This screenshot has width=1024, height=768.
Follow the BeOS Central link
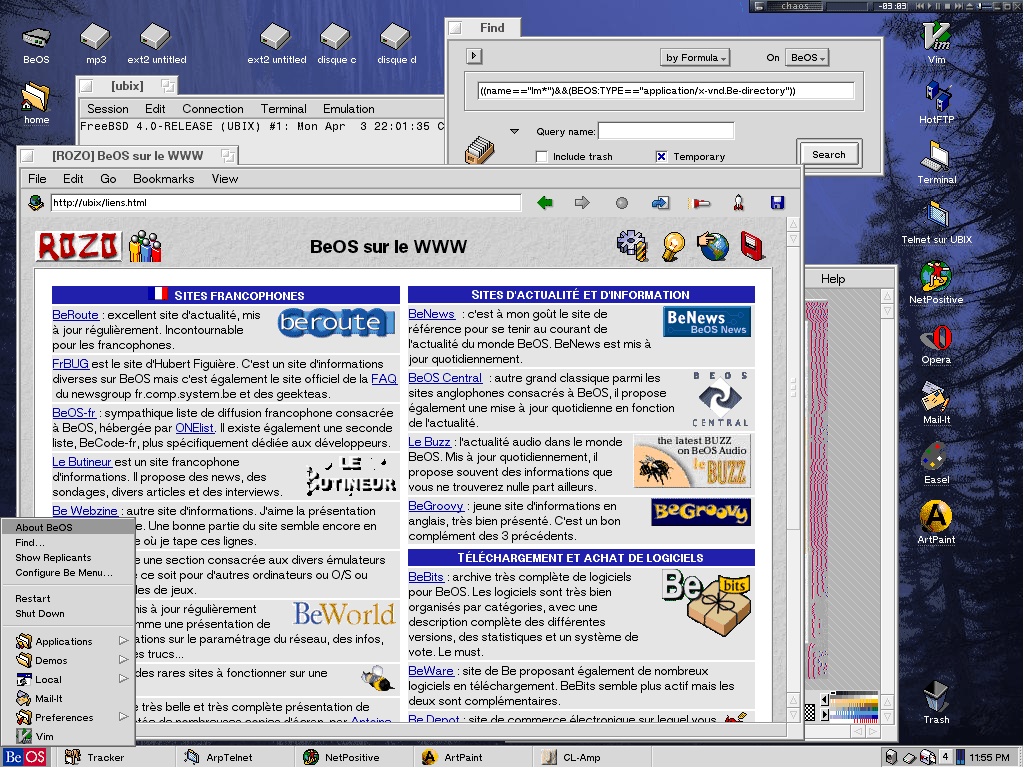pos(445,378)
